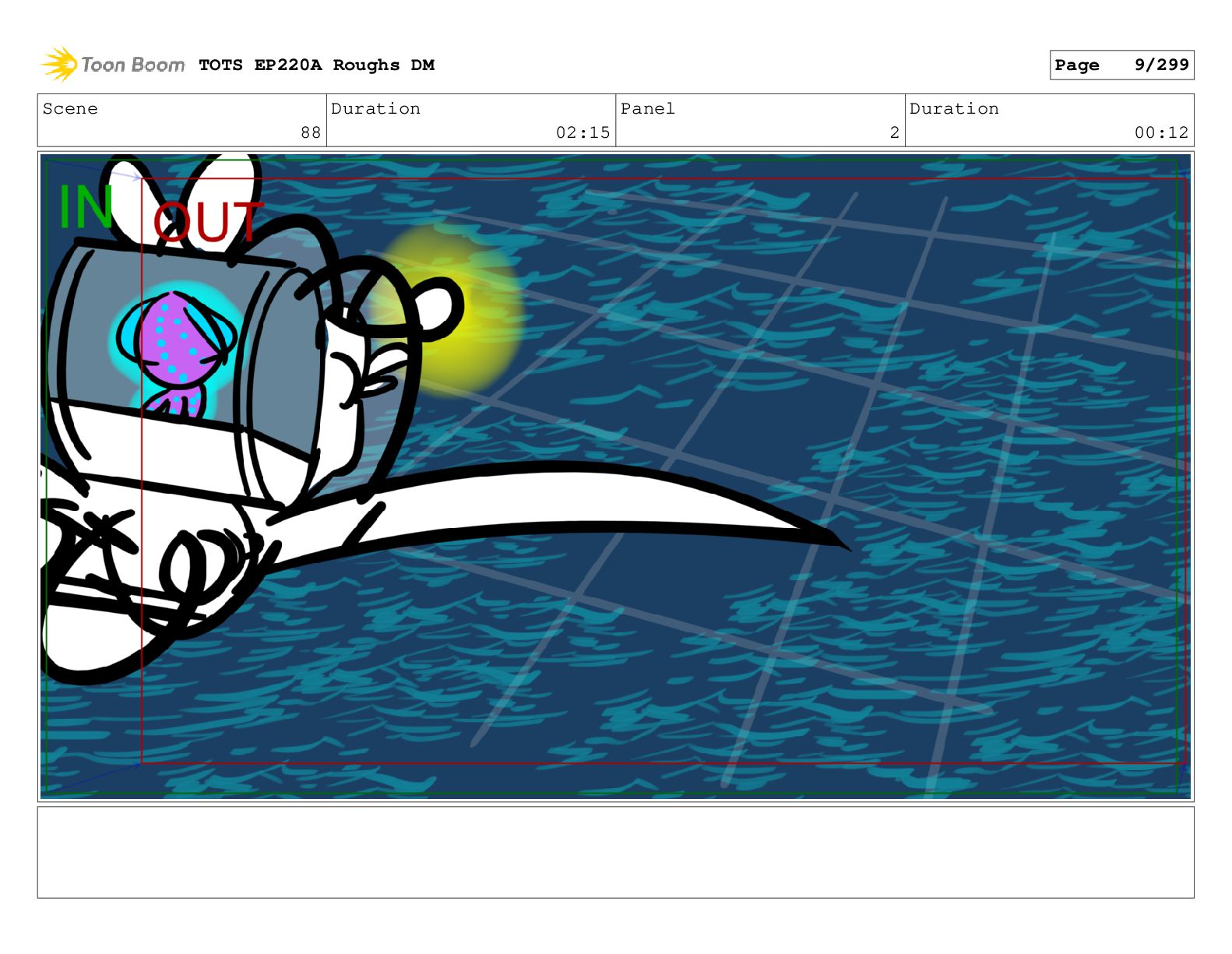
Task: Select the title text 'TOTS EP220A Roughs DM'
Action: tap(316, 65)
